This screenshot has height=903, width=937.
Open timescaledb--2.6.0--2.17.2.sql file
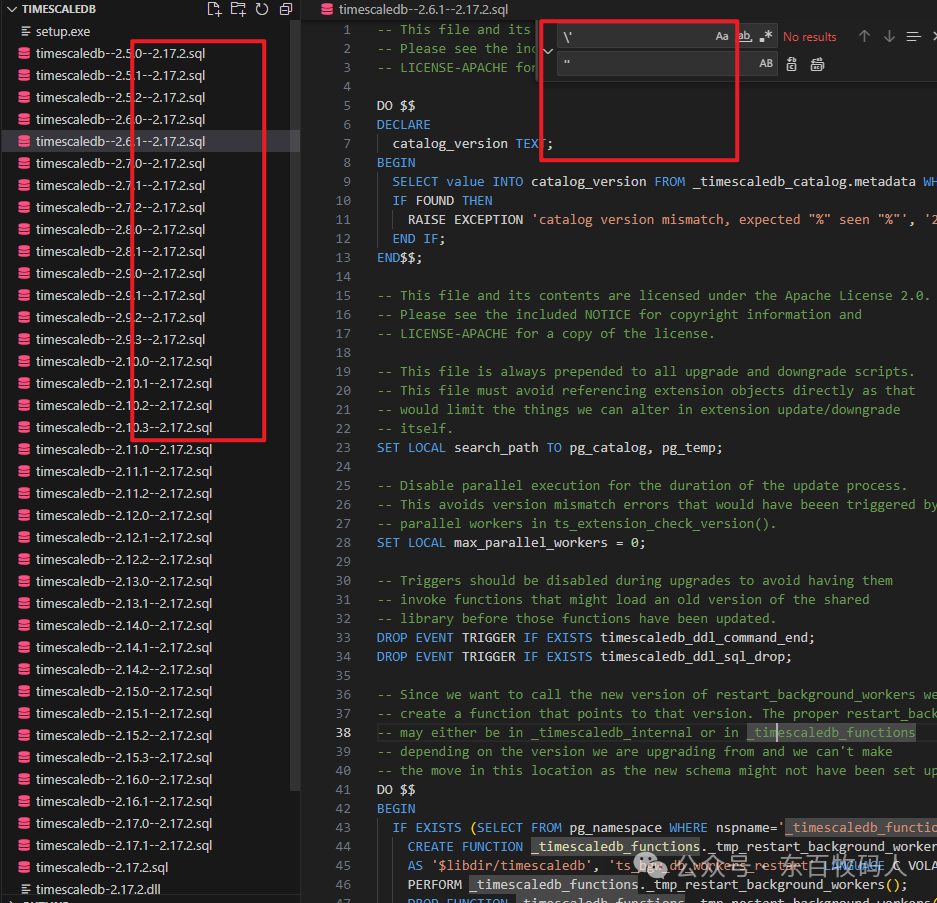(x=120, y=120)
